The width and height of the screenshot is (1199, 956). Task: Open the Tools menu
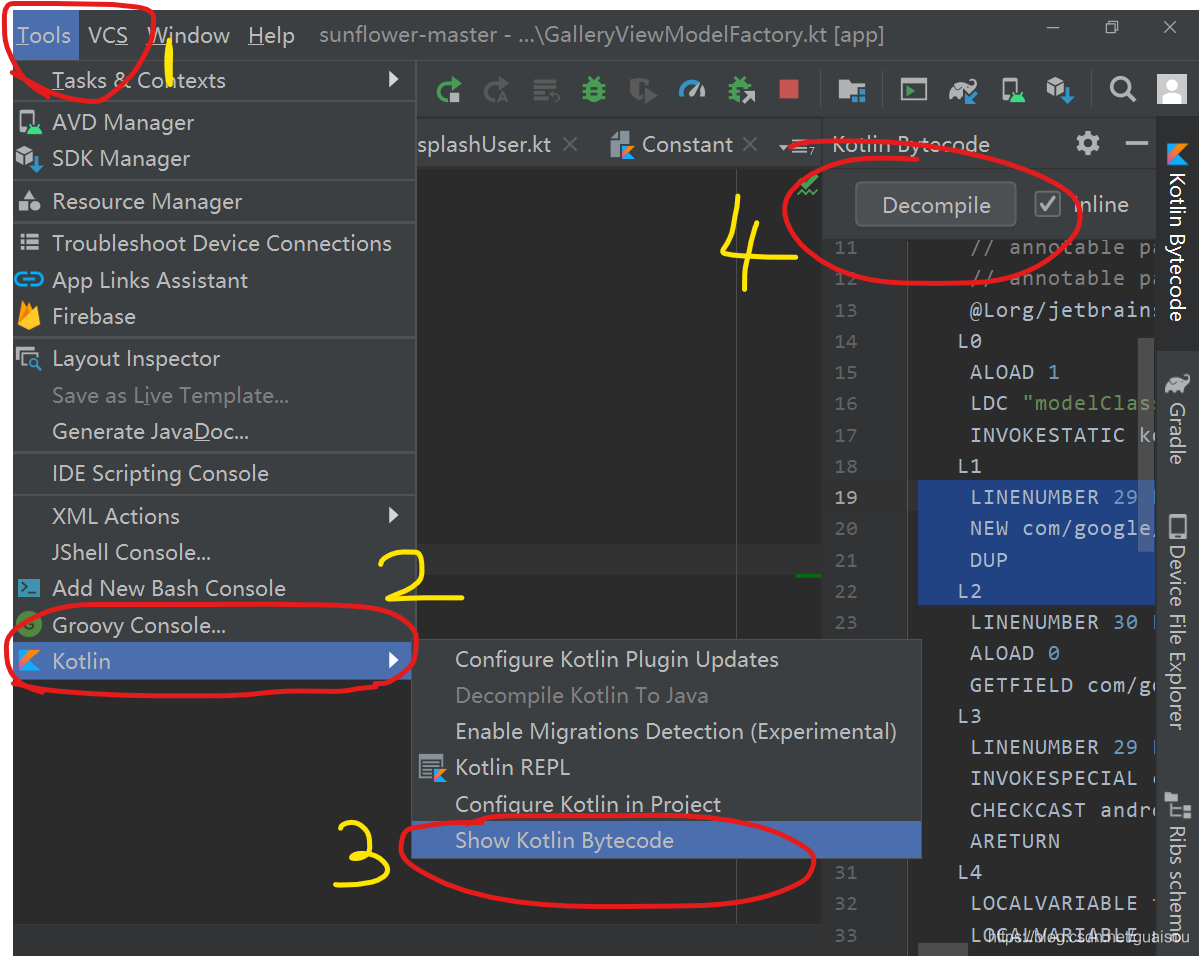[x=44, y=35]
